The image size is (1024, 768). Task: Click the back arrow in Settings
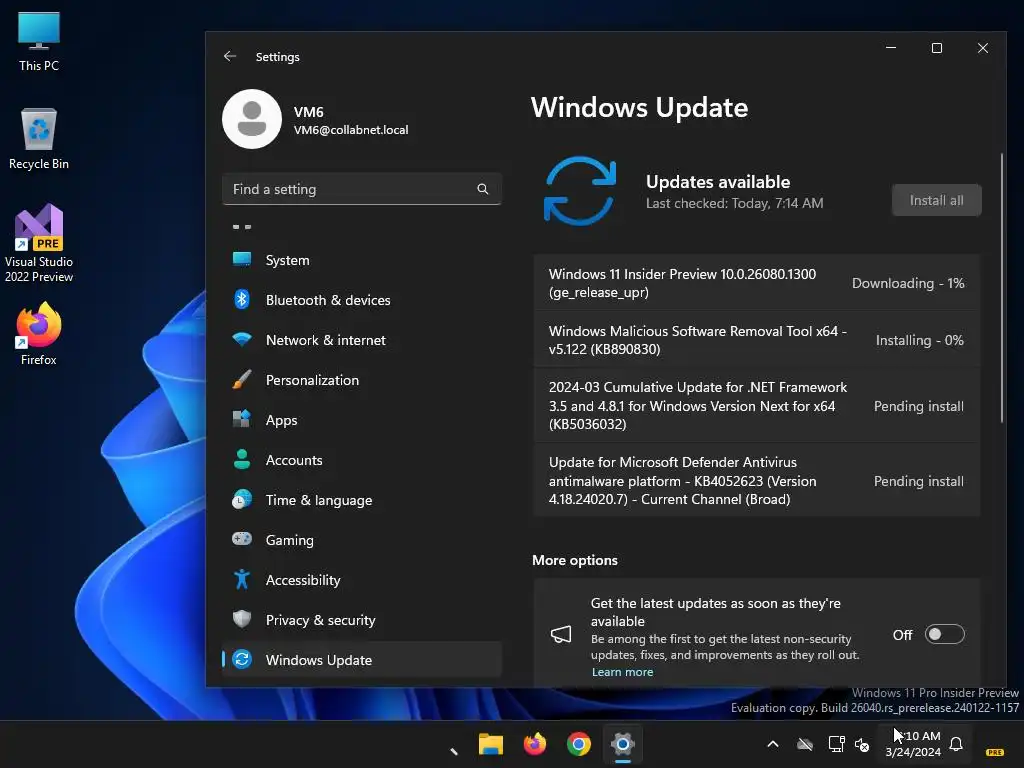(230, 56)
